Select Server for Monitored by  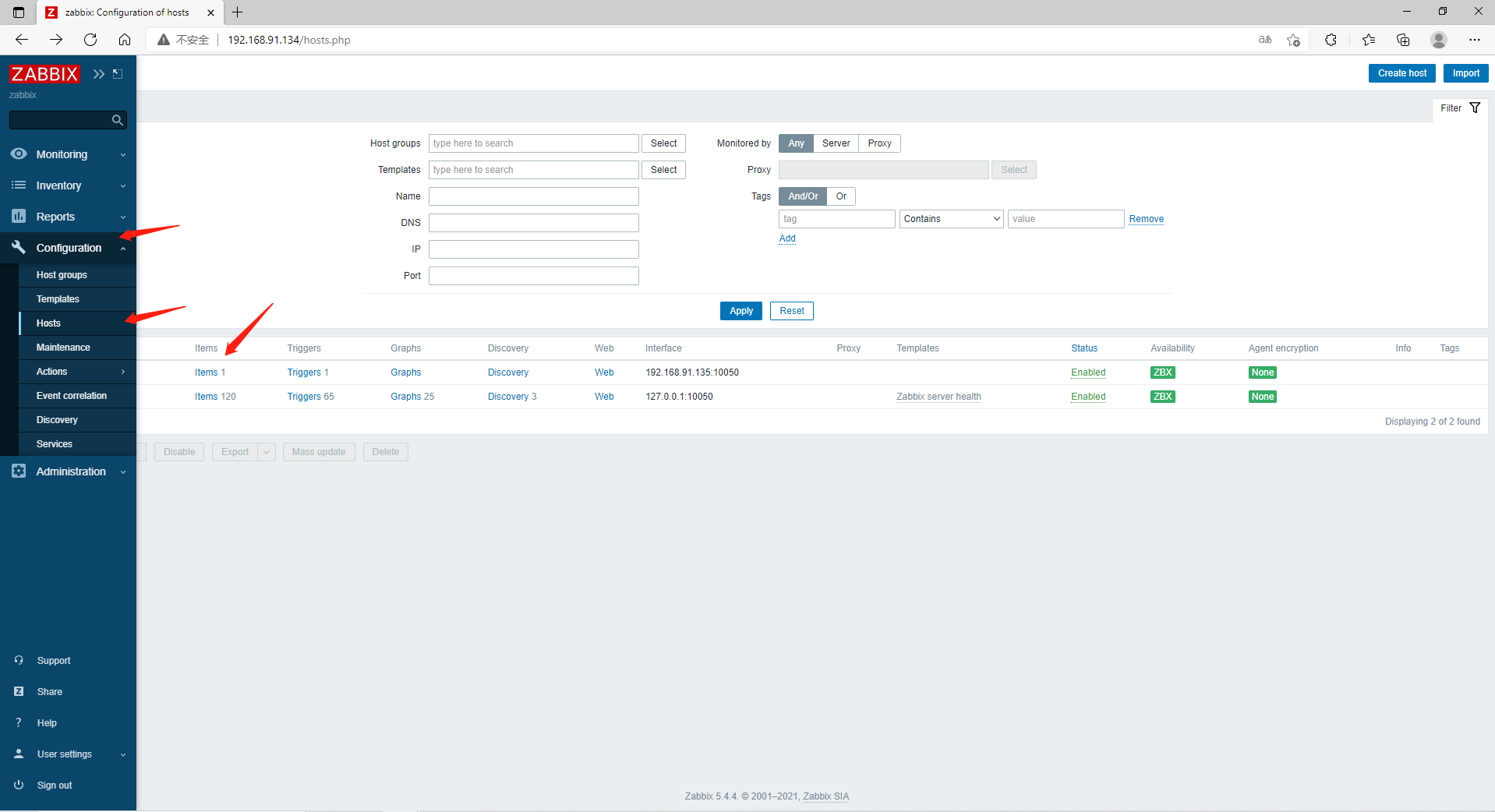tap(836, 143)
